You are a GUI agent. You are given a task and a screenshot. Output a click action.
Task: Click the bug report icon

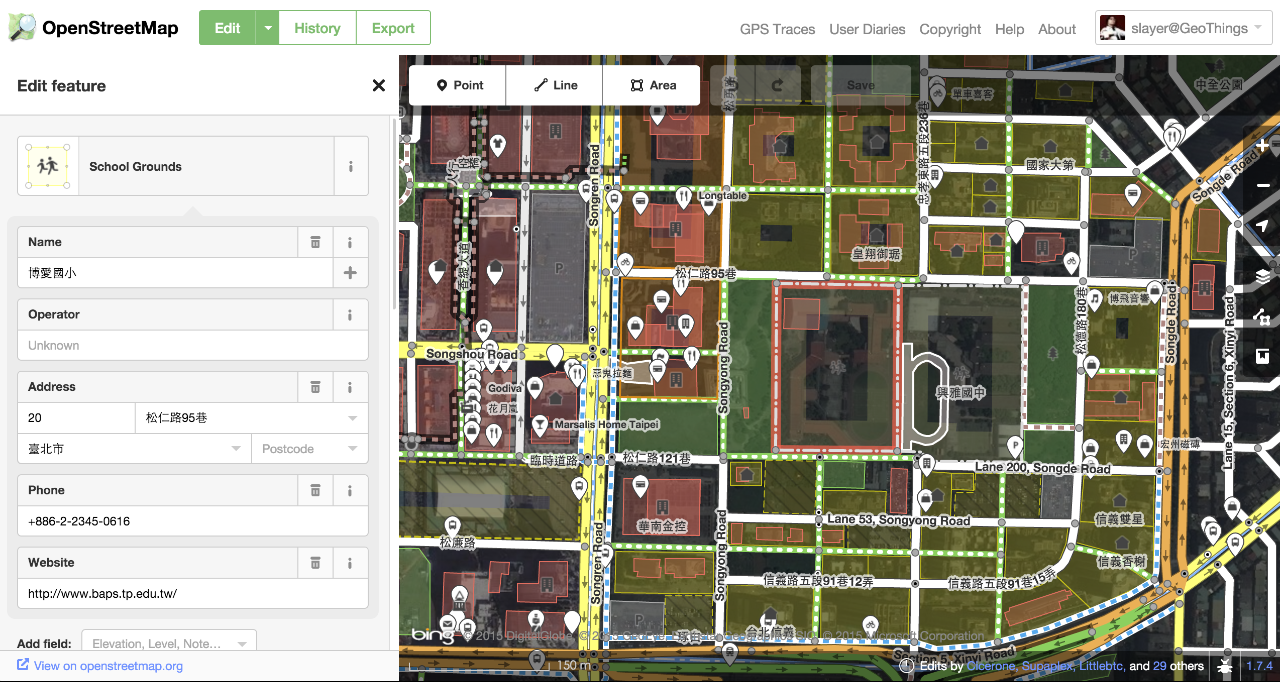(x=1223, y=666)
